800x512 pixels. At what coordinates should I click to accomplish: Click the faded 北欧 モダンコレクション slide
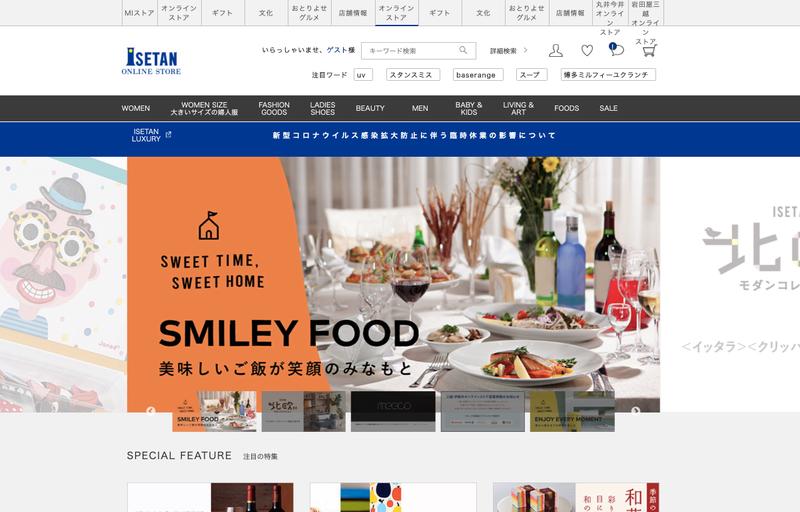pyautogui.click(x=731, y=285)
